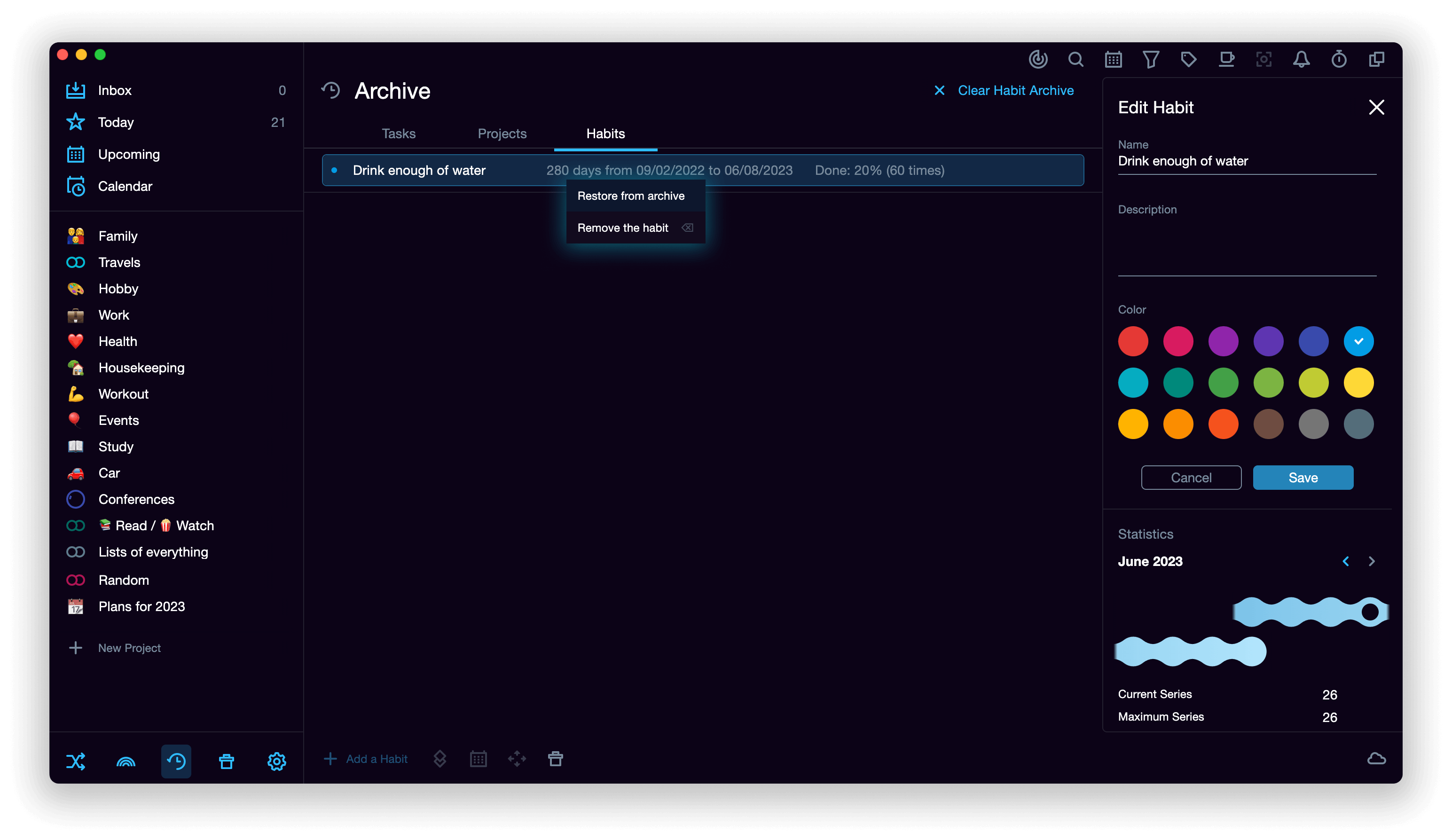Toggle the focus mode frame icon
1452x840 pixels.
tap(1264, 59)
